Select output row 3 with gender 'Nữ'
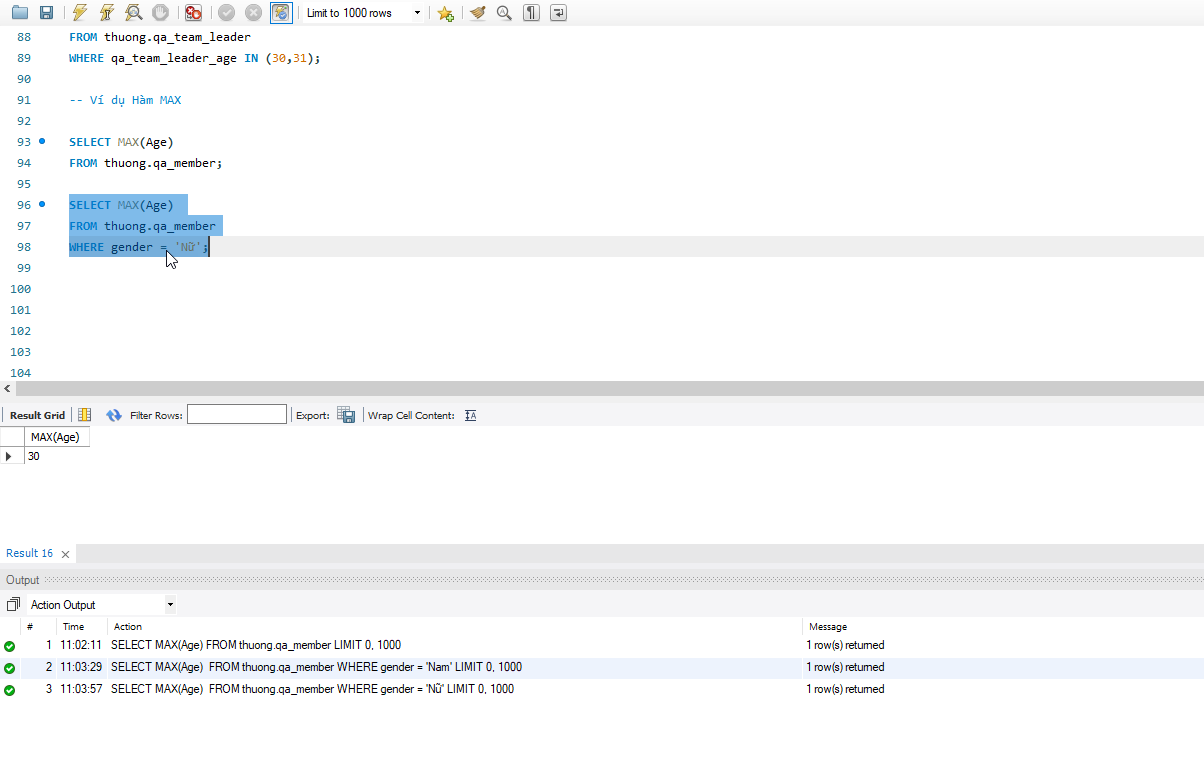 602,689
